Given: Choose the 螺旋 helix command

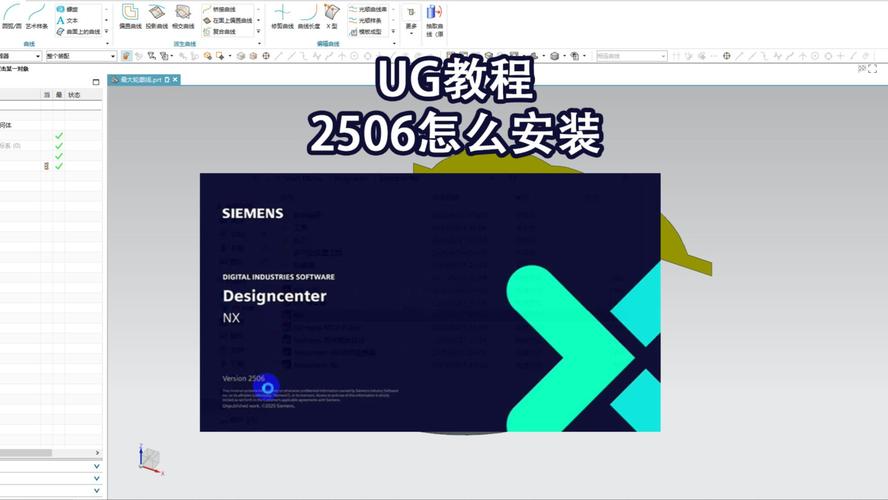Looking at the screenshot, I should pyautogui.click(x=67, y=9).
